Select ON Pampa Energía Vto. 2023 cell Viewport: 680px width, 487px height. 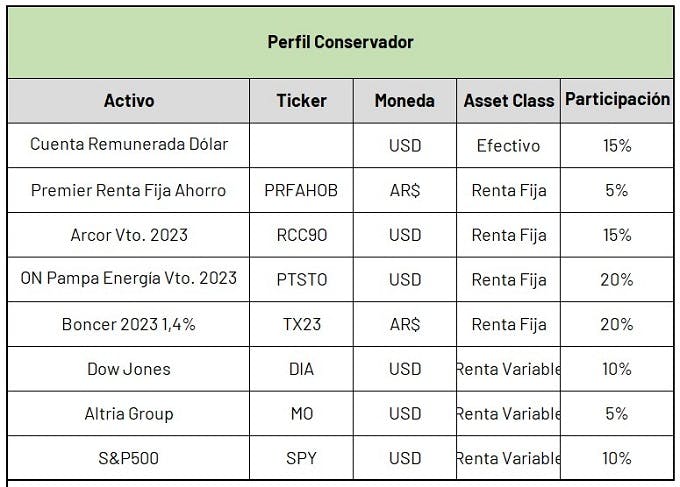[x=129, y=280]
